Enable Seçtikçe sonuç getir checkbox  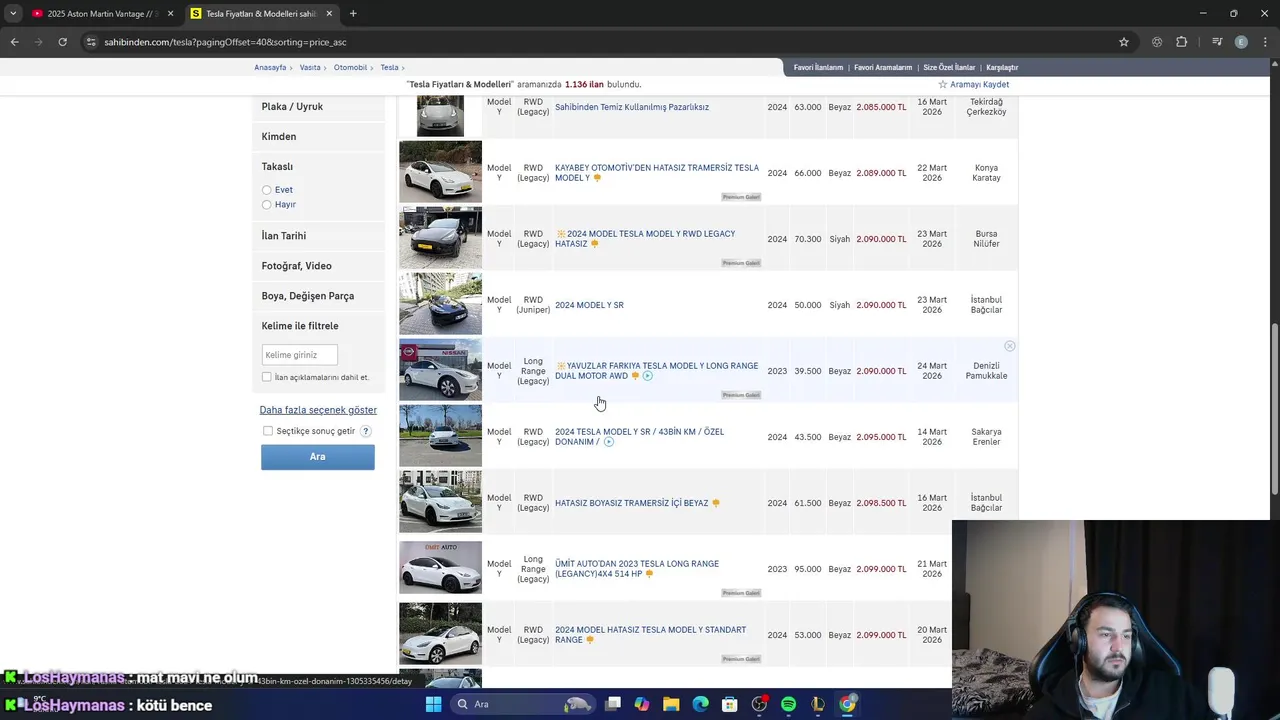tap(268, 431)
